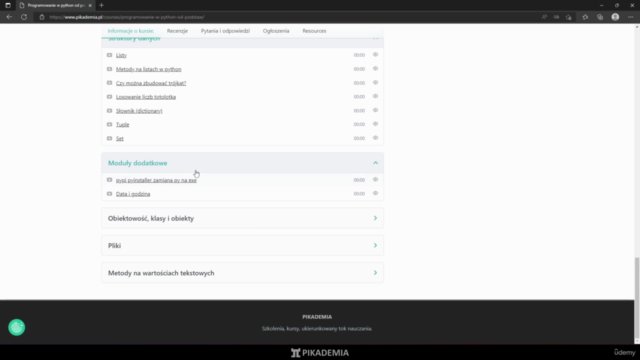The width and height of the screenshot is (640, 360).
Task: Click video icon beside Losowanie liczb totolotka
Action: pyautogui.click(x=109, y=97)
